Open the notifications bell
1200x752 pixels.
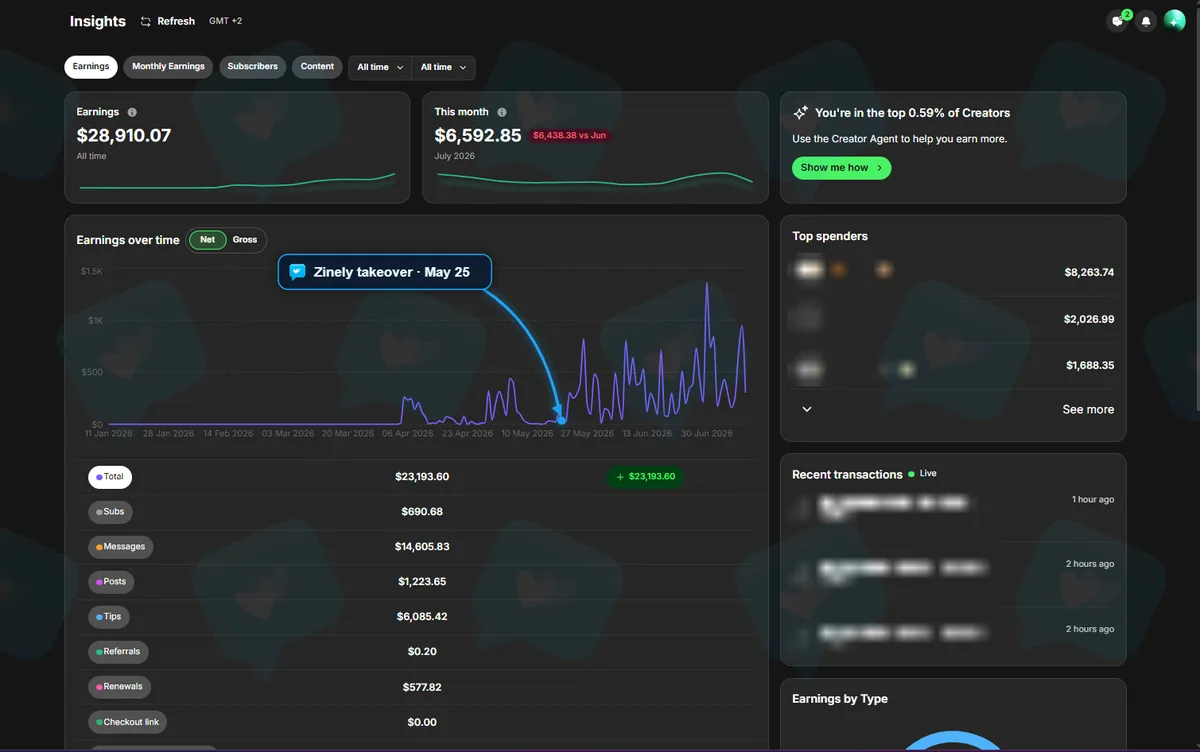(x=1146, y=21)
